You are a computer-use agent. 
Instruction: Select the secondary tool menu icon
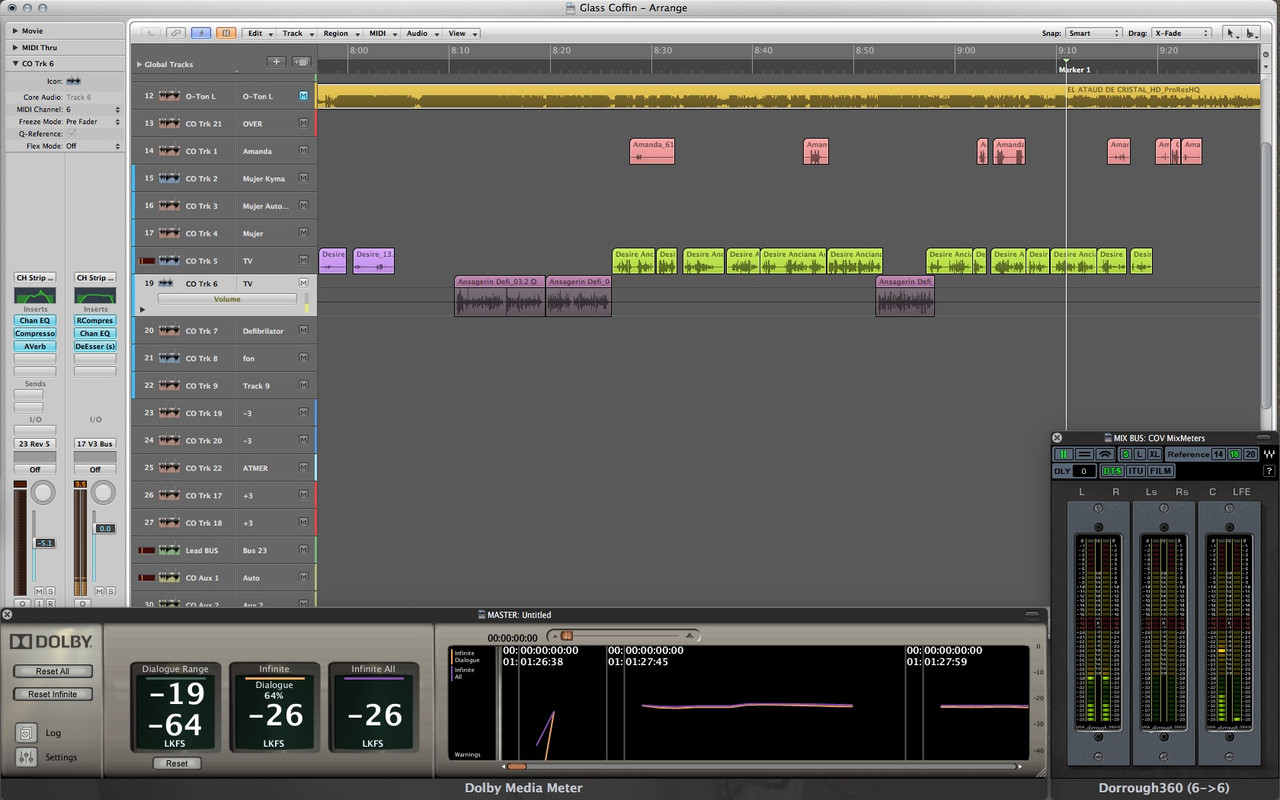(x=1251, y=33)
